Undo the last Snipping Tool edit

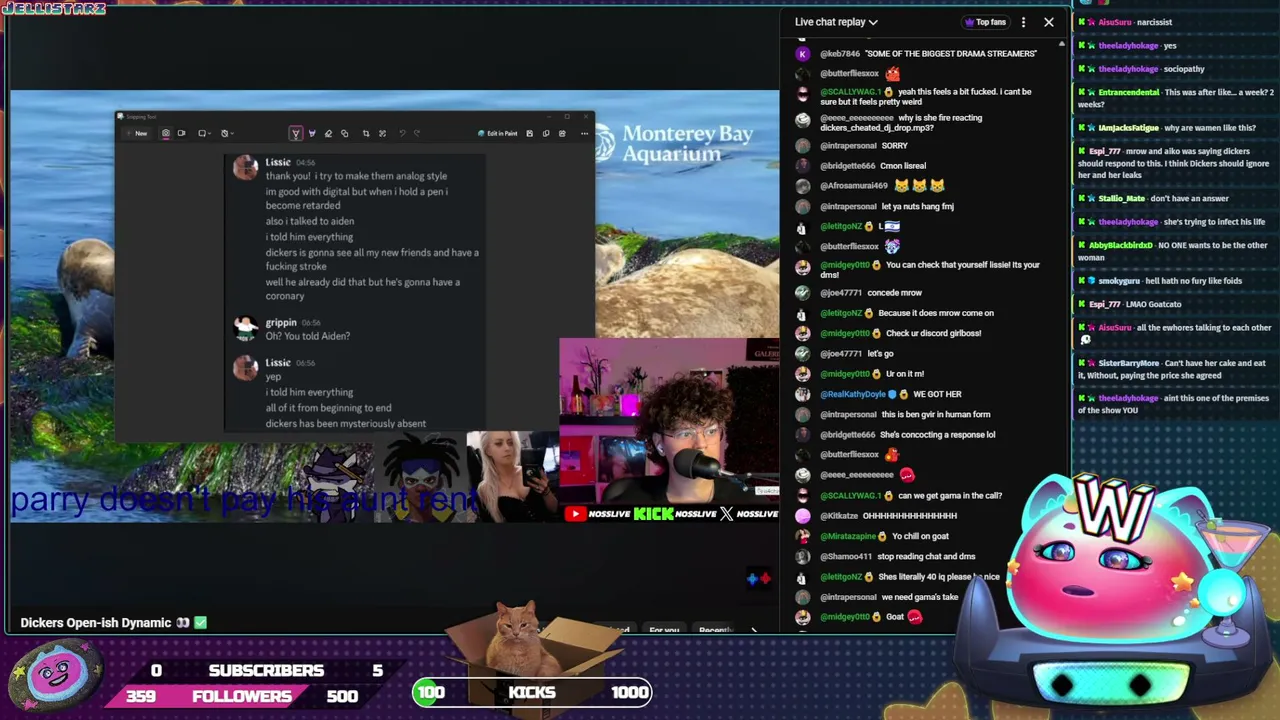tap(402, 133)
